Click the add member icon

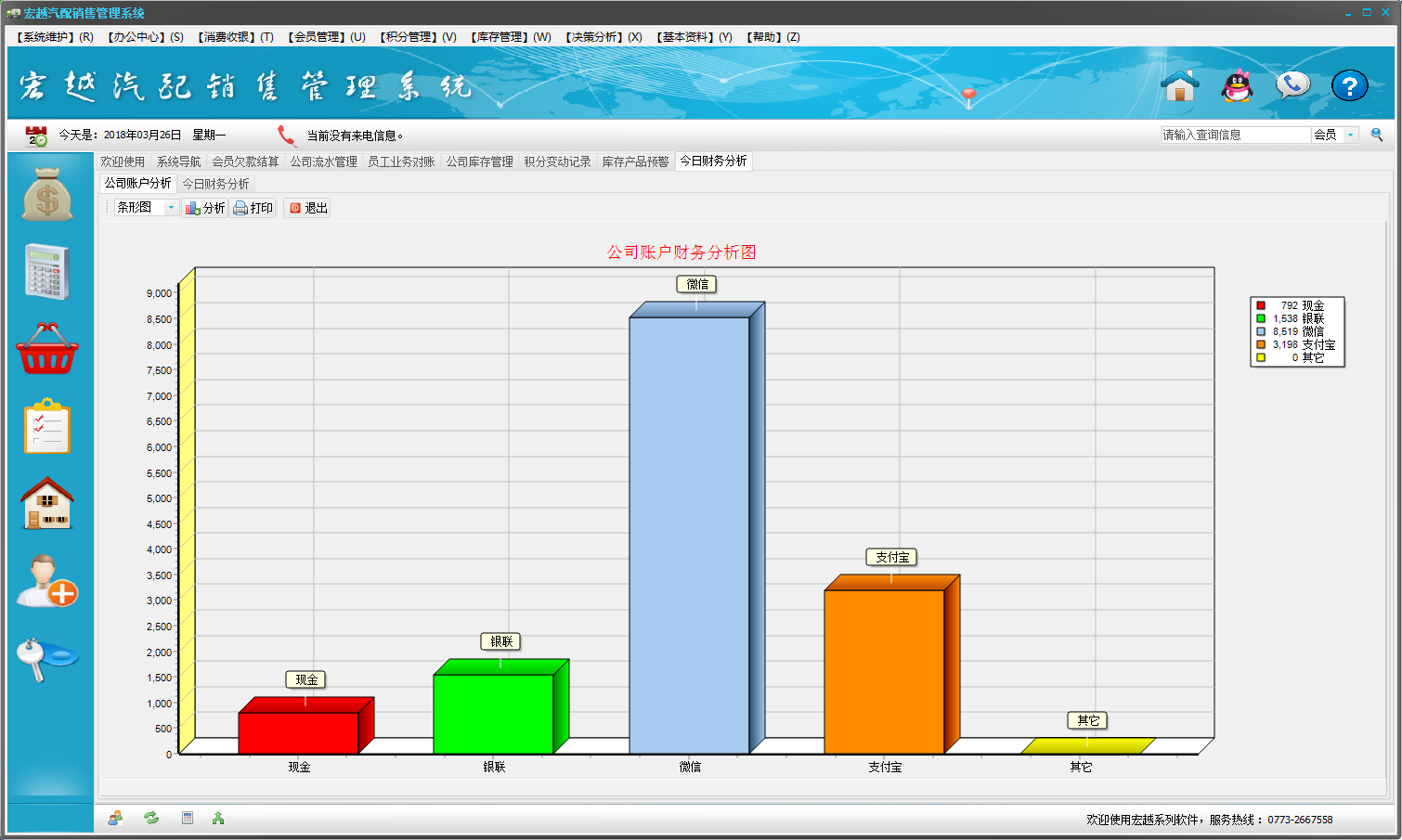pos(47,581)
